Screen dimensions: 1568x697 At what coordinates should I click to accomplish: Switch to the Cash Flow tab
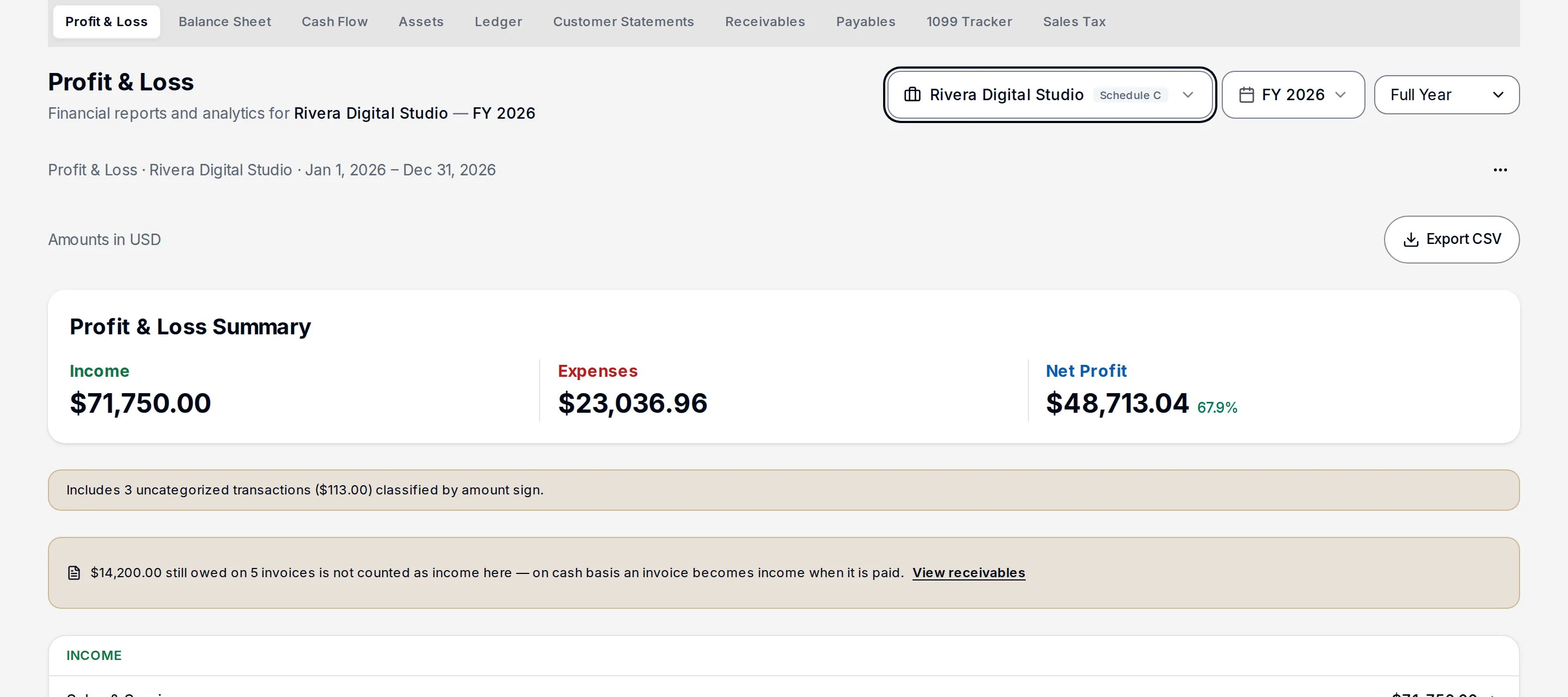334,22
